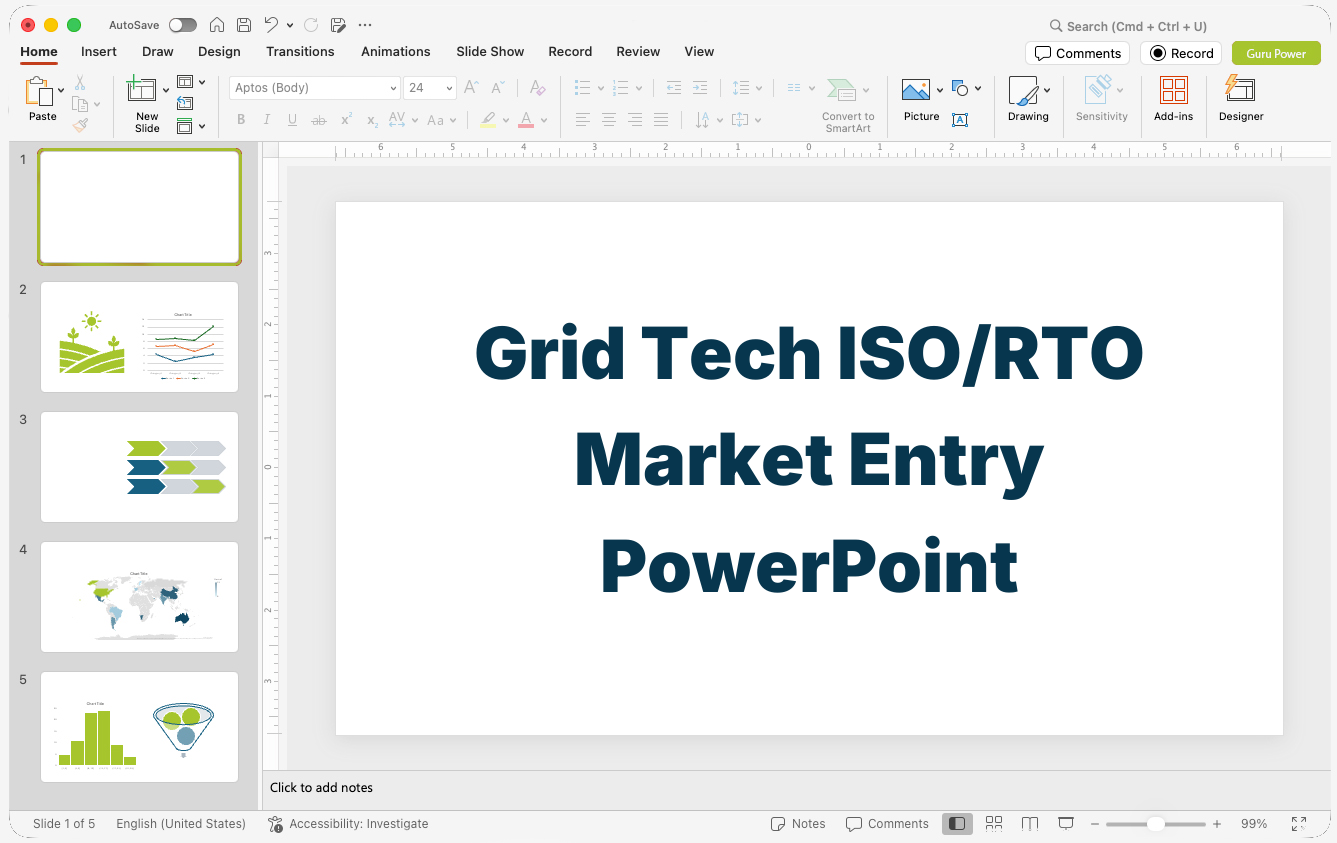Click the Comments button near Record
This screenshot has height=843, width=1337.
click(1077, 53)
